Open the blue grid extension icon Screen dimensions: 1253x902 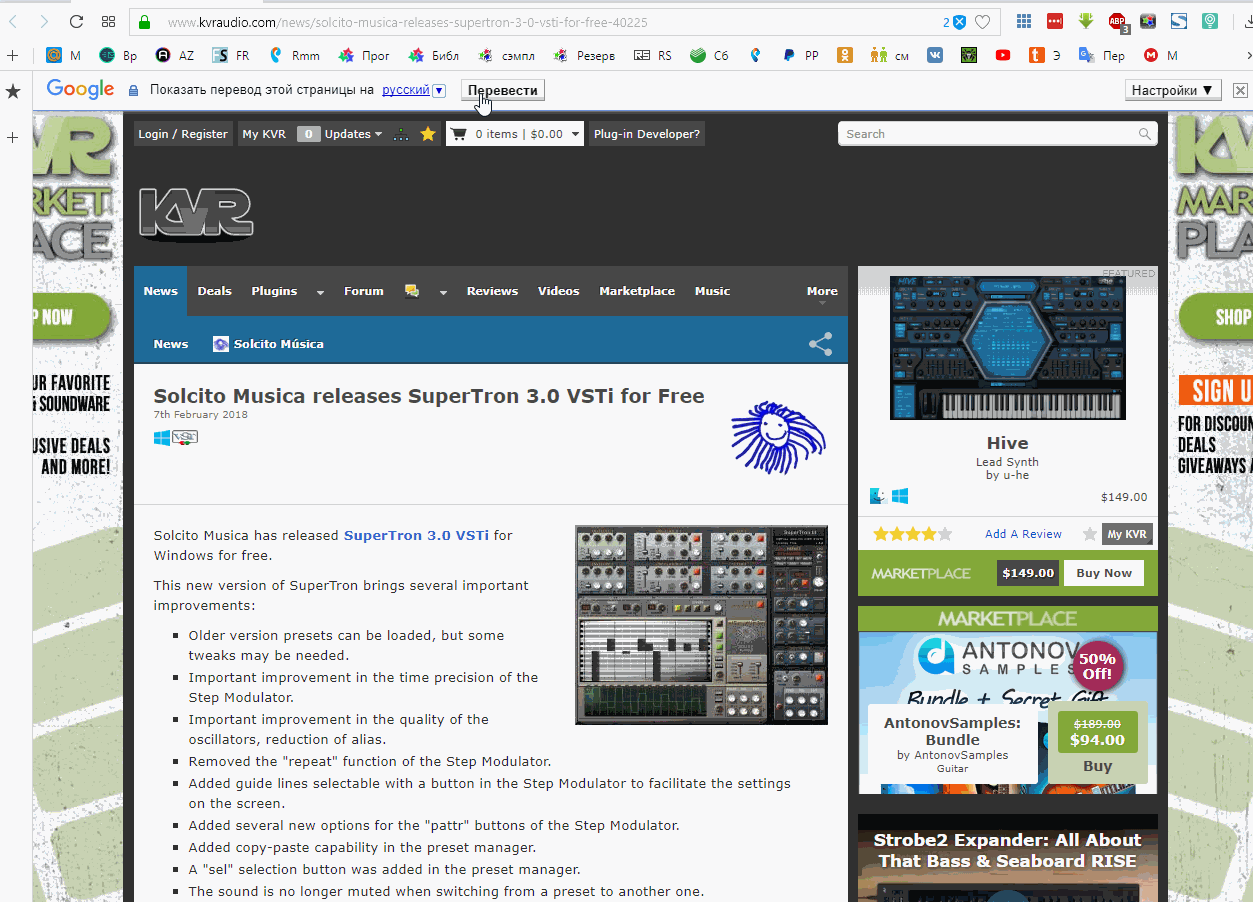1023,21
